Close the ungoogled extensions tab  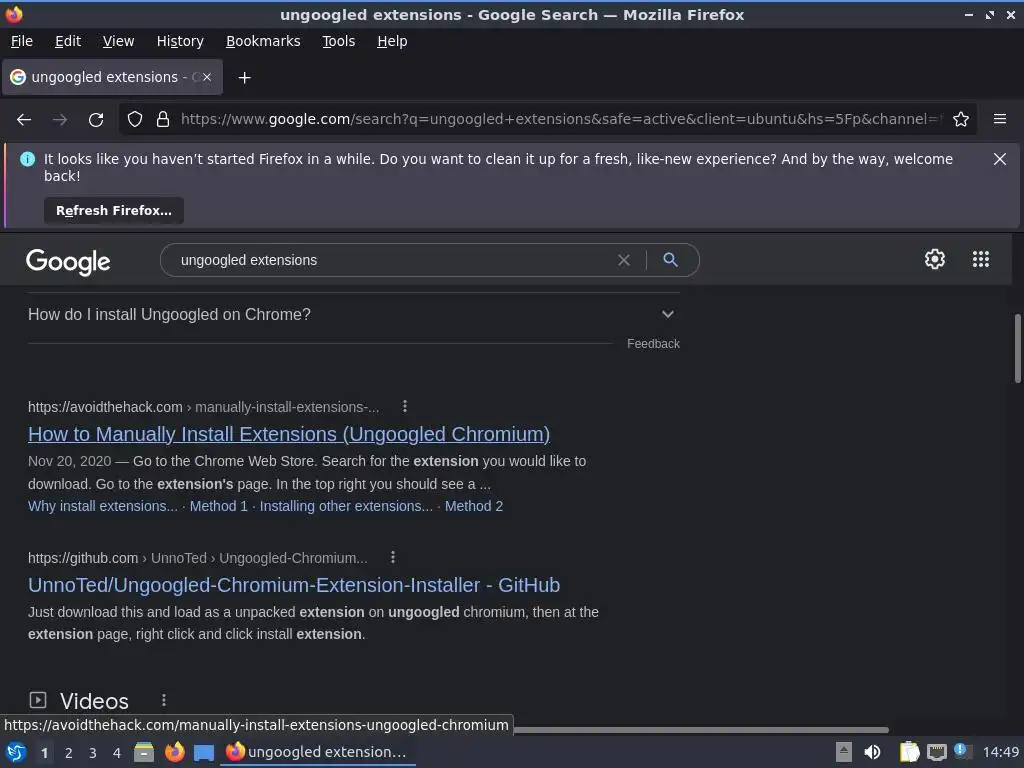point(207,77)
